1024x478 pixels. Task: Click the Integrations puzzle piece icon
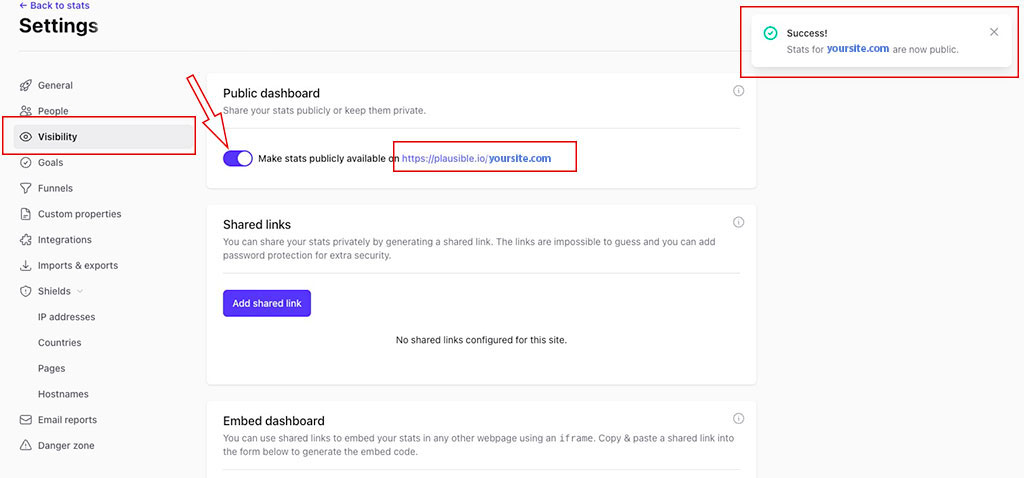[x=26, y=240]
